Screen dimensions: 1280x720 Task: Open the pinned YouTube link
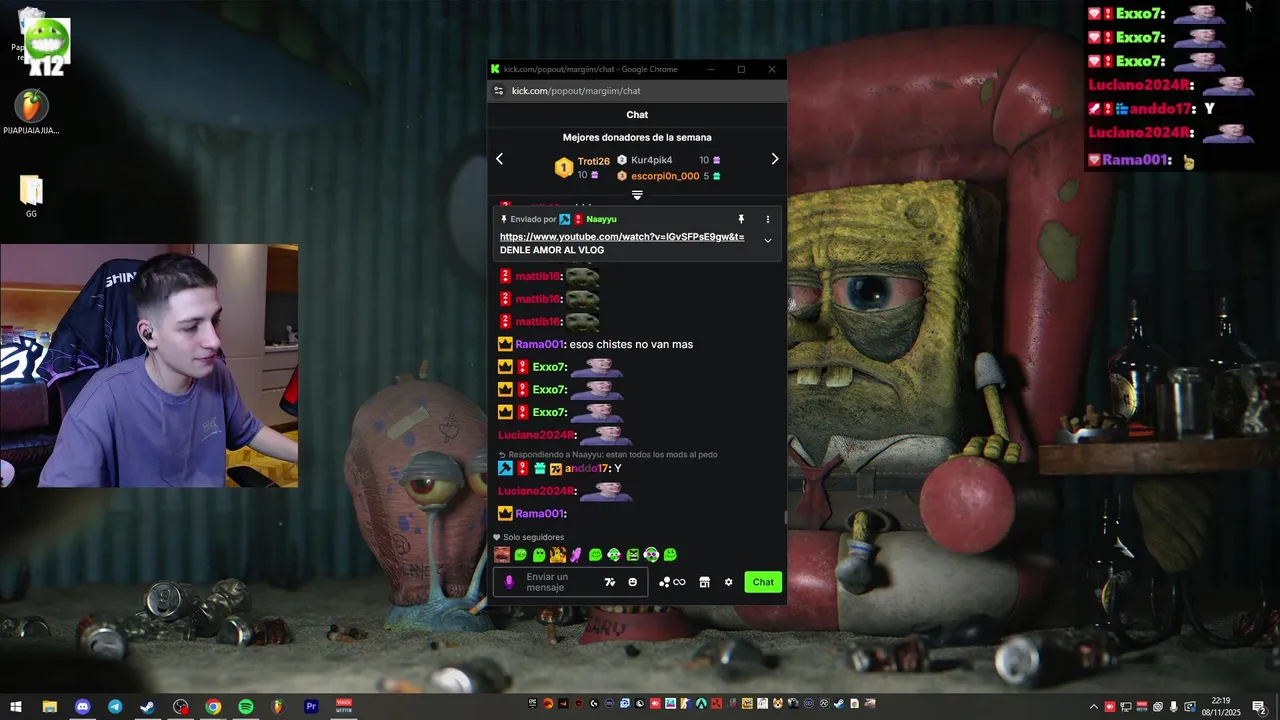622,237
